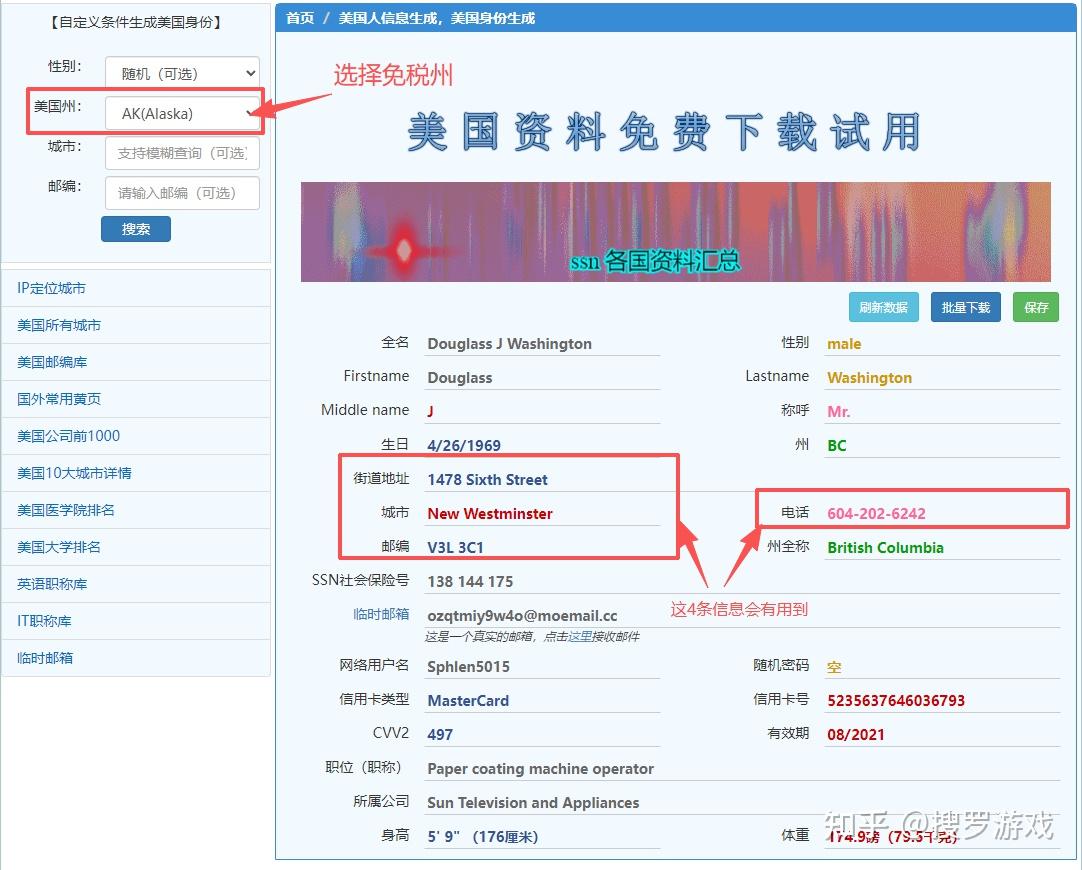Screen dimensions: 1082x870
Task: Open the 性别 gender dropdown
Action: 182,73
